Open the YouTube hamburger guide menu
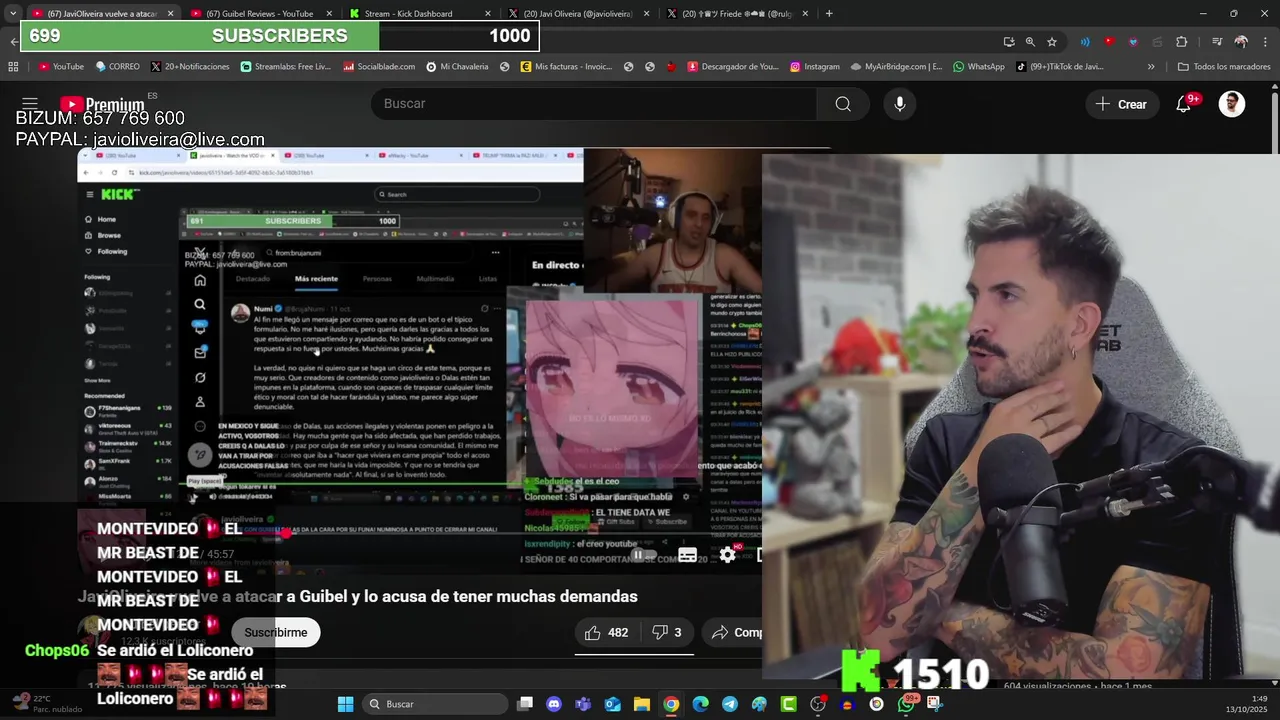This screenshot has width=1280, height=720. 30,104
